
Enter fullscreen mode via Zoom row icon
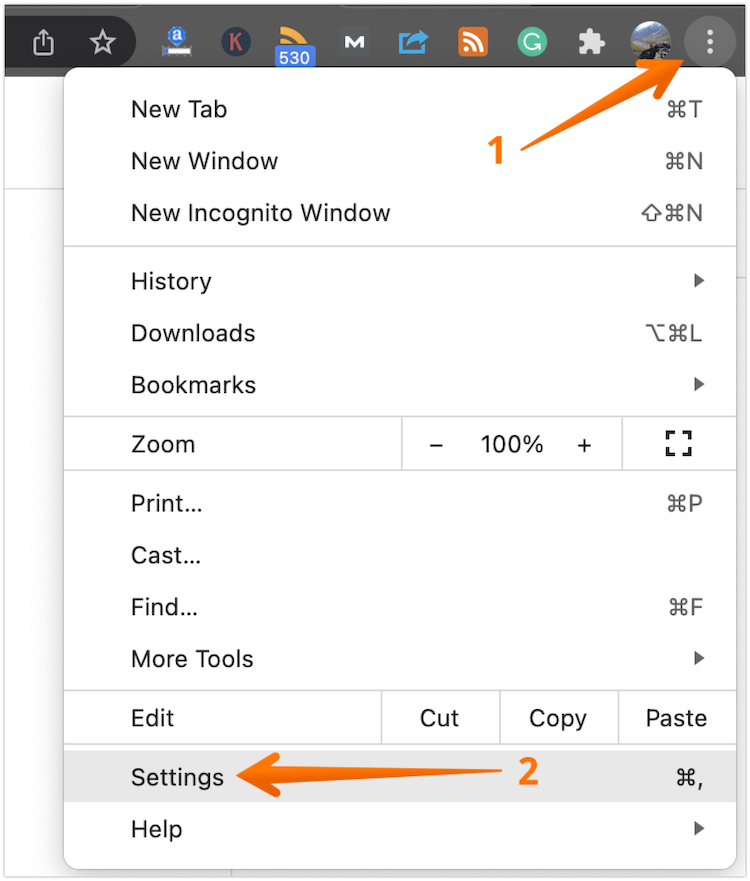[679, 444]
